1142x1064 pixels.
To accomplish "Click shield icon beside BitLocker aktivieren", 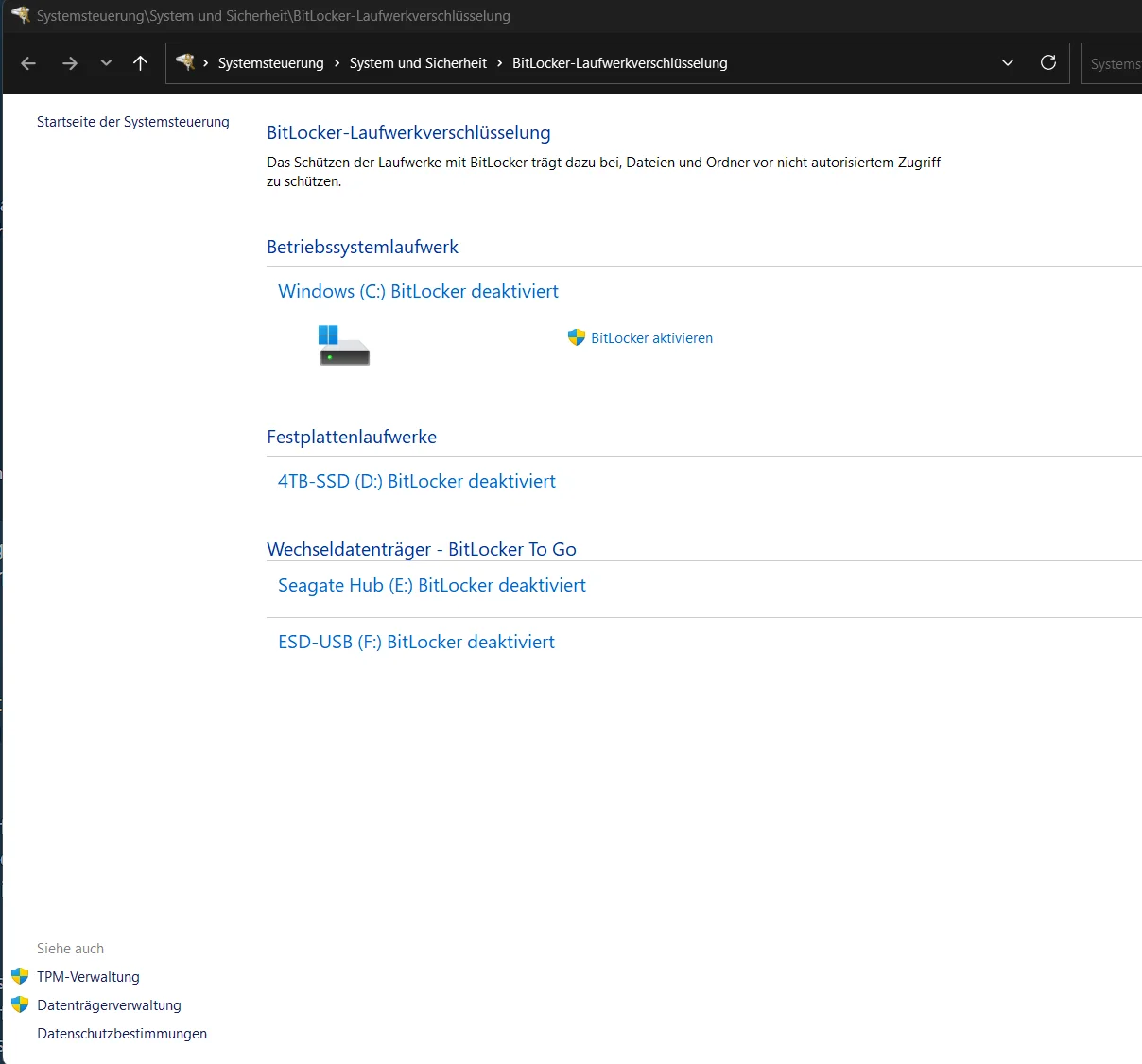I will click(577, 337).
